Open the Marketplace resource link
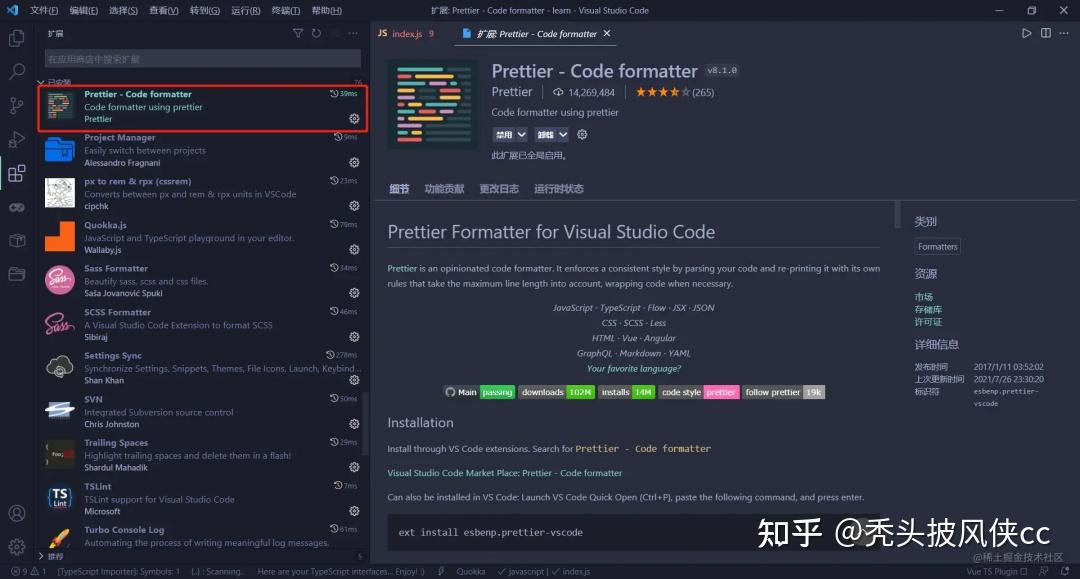Viewport: 1080px width, 579px height. click(x=924, y=297)
